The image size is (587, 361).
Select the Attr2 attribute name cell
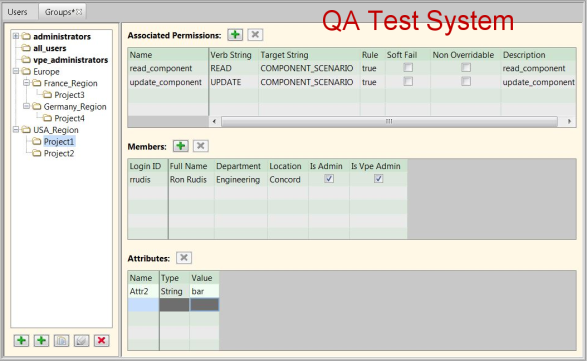pos(143,291)
